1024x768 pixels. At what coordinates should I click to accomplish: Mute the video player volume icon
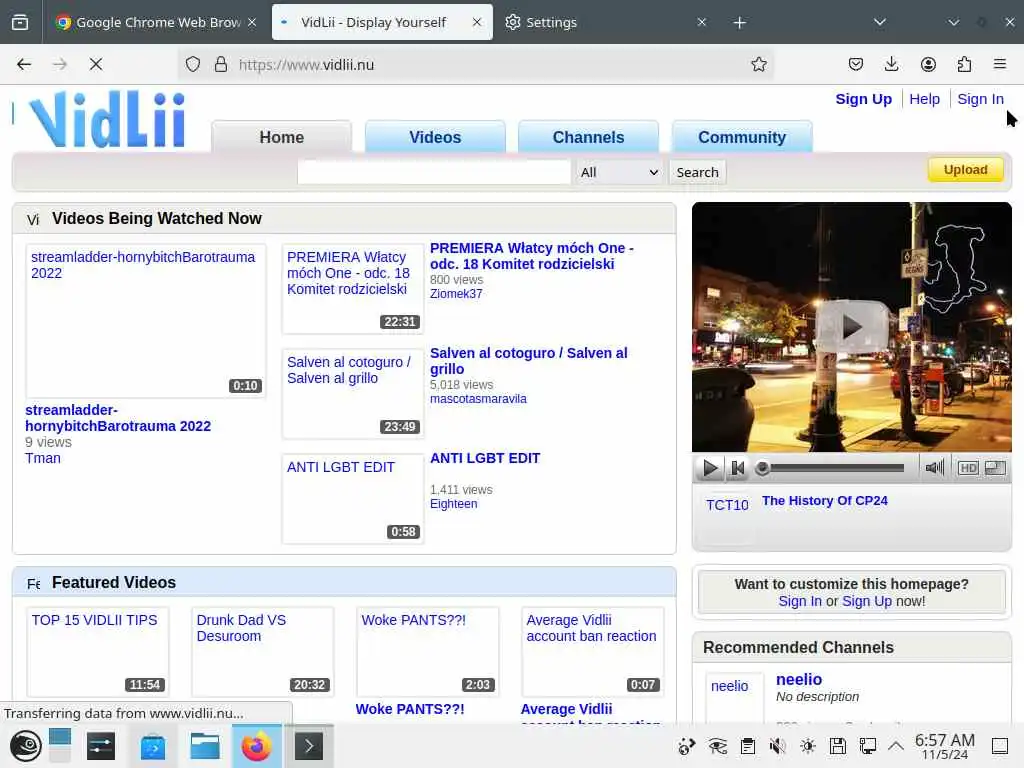(935, 468)
